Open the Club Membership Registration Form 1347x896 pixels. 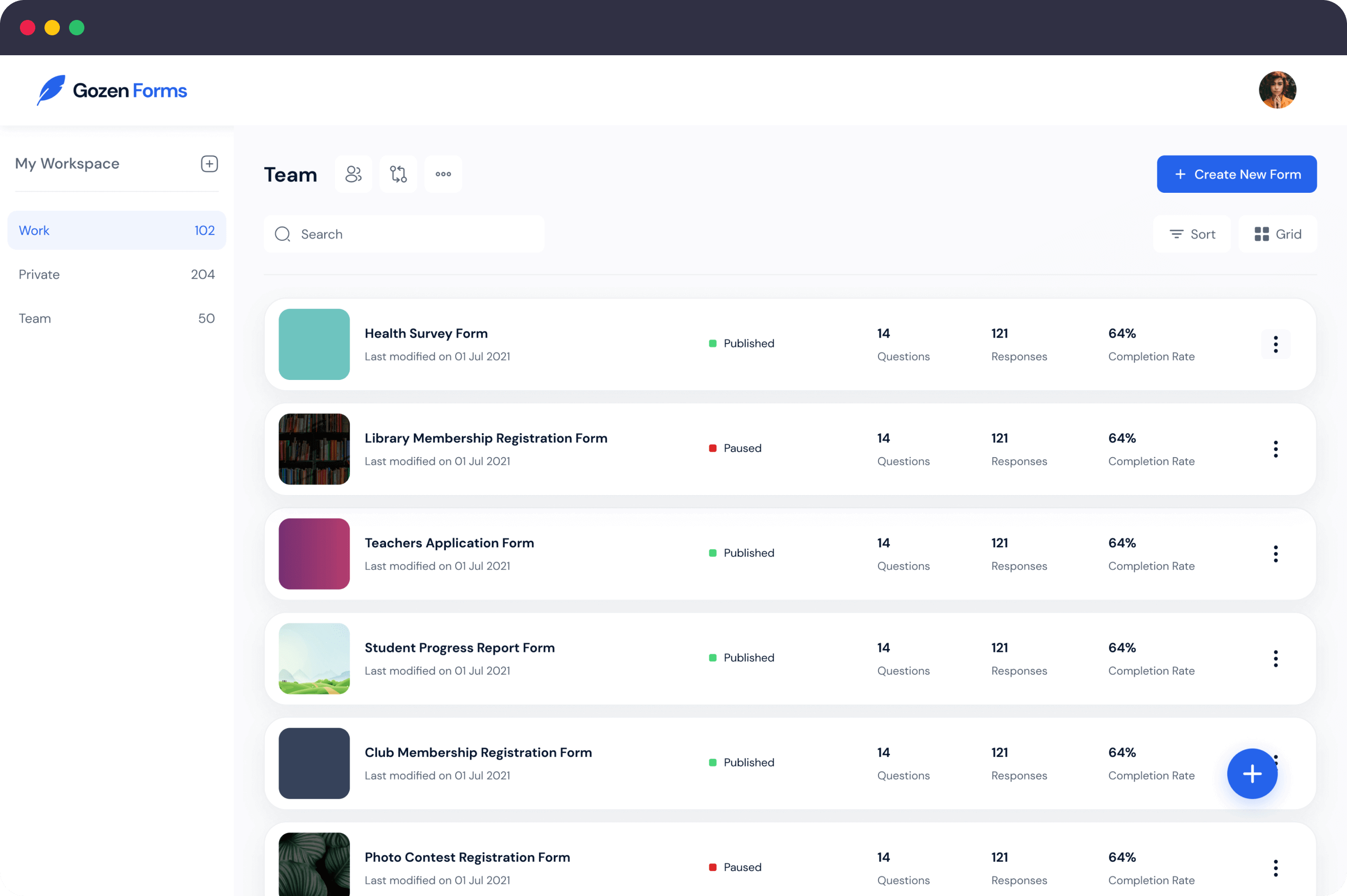478,752
